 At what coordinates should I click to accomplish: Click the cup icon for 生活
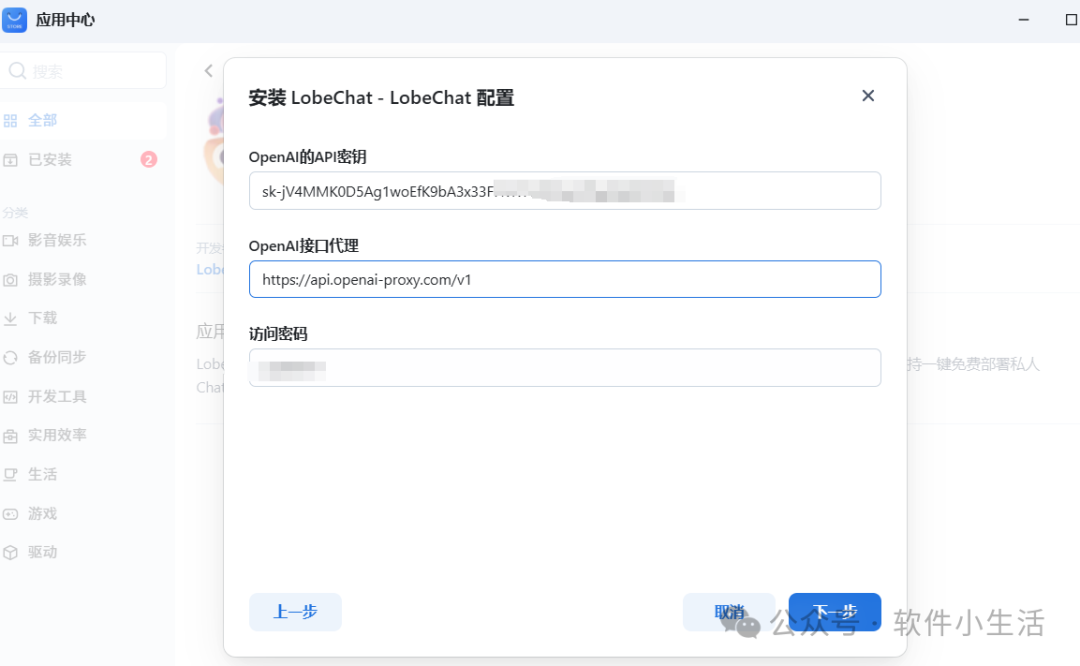[10, 475]
